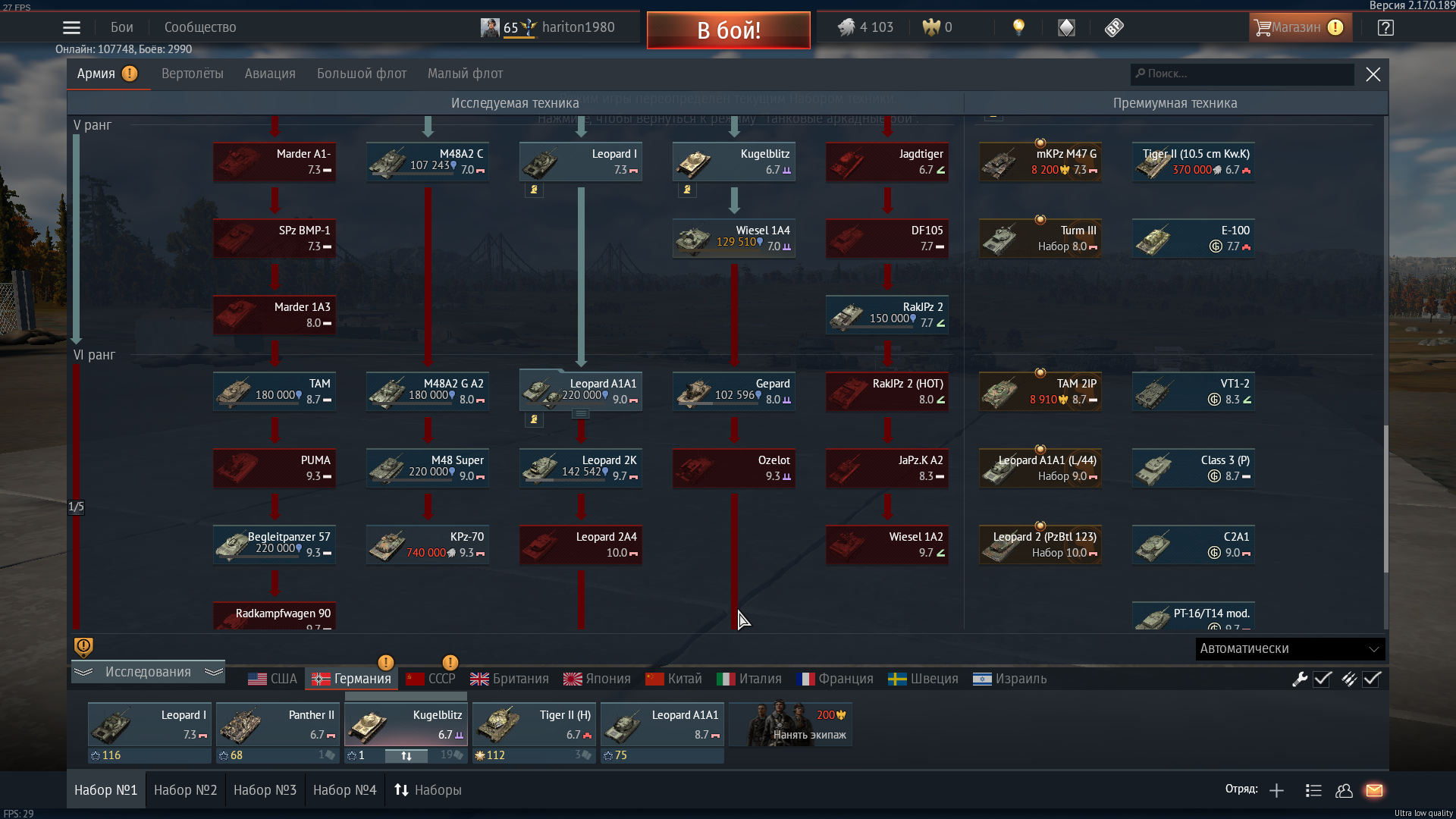
Task: Switch to preset Набор №2
Action: coord(186,790)
